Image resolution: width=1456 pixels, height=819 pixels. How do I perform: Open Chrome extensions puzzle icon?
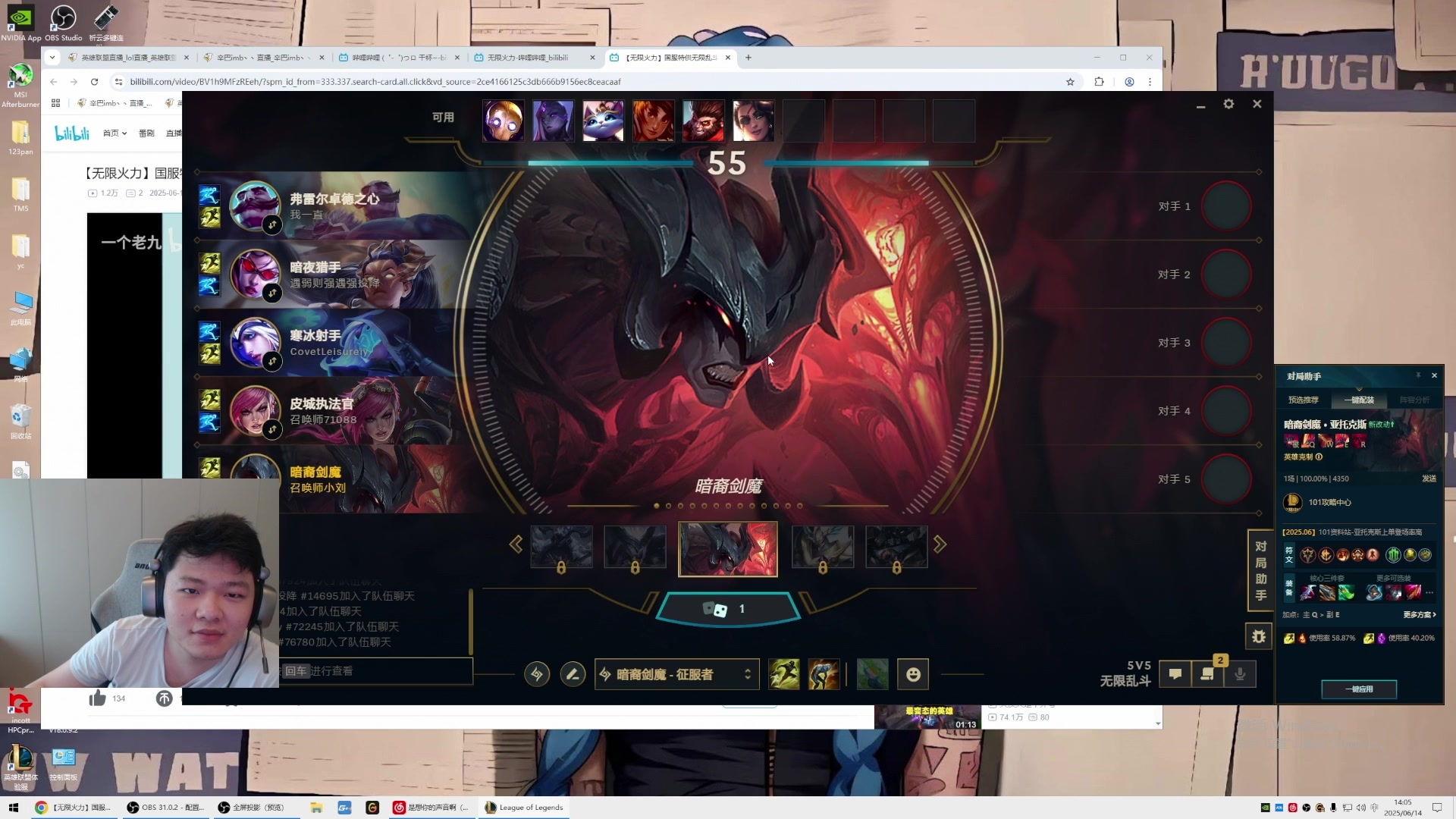click(x=1099, y=82)
